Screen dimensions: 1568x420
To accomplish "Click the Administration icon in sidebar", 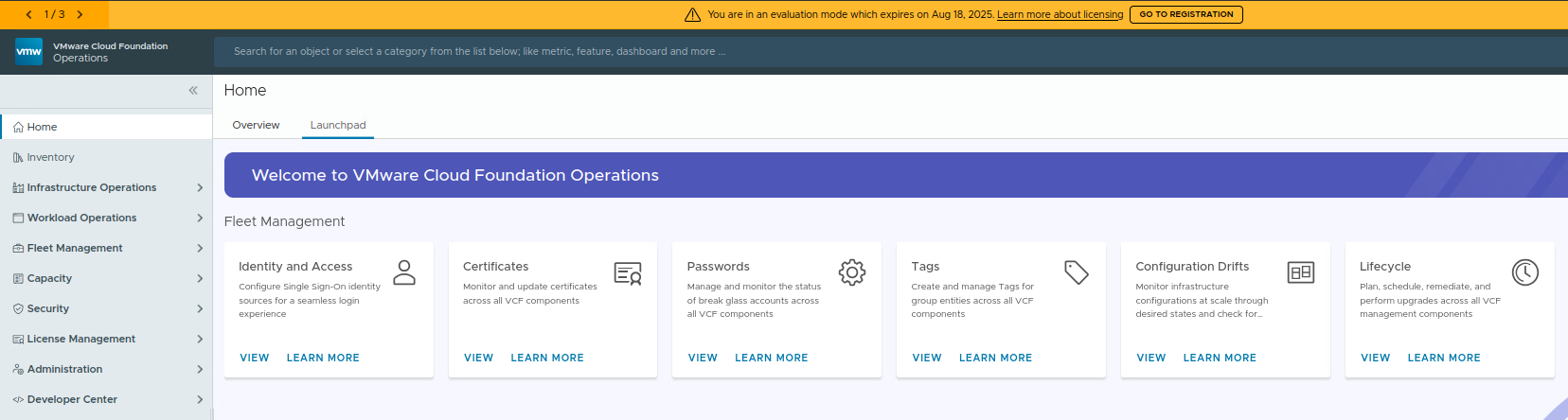I will point(18,369).
